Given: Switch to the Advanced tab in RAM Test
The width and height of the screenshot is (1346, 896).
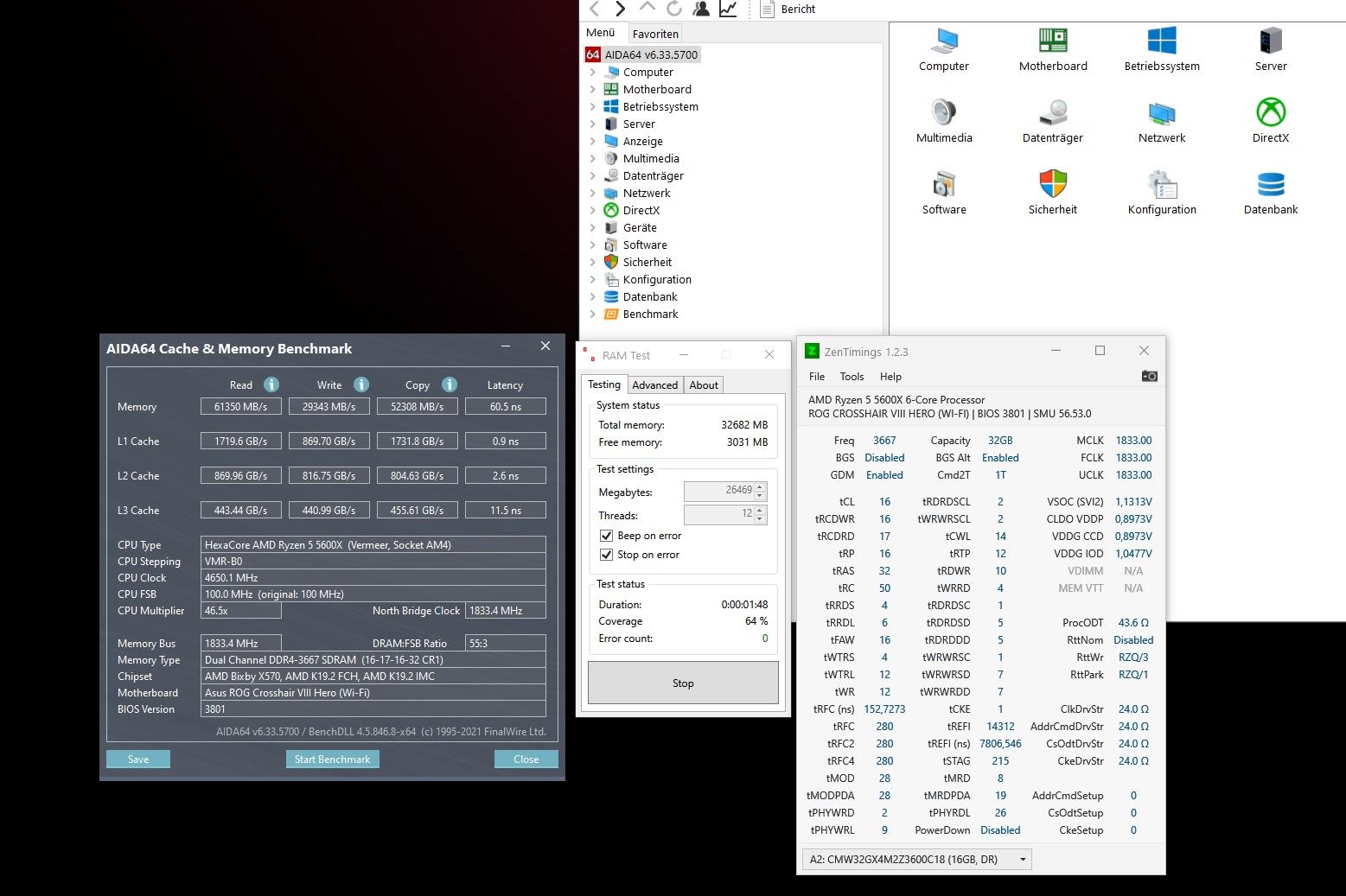Looking at the screenshot, I should coord(654,385).
